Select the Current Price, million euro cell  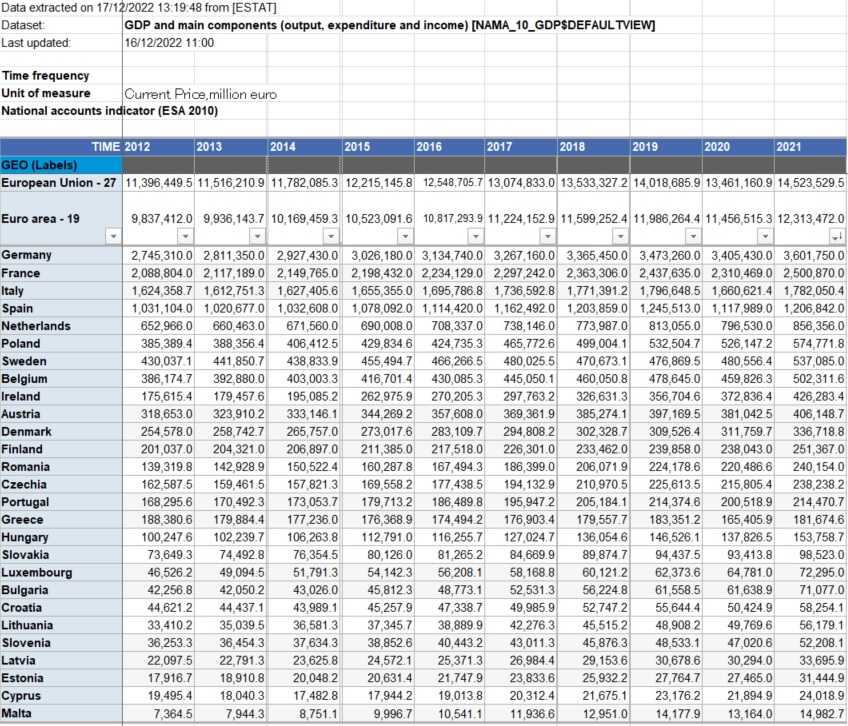[x=200, y=94]
